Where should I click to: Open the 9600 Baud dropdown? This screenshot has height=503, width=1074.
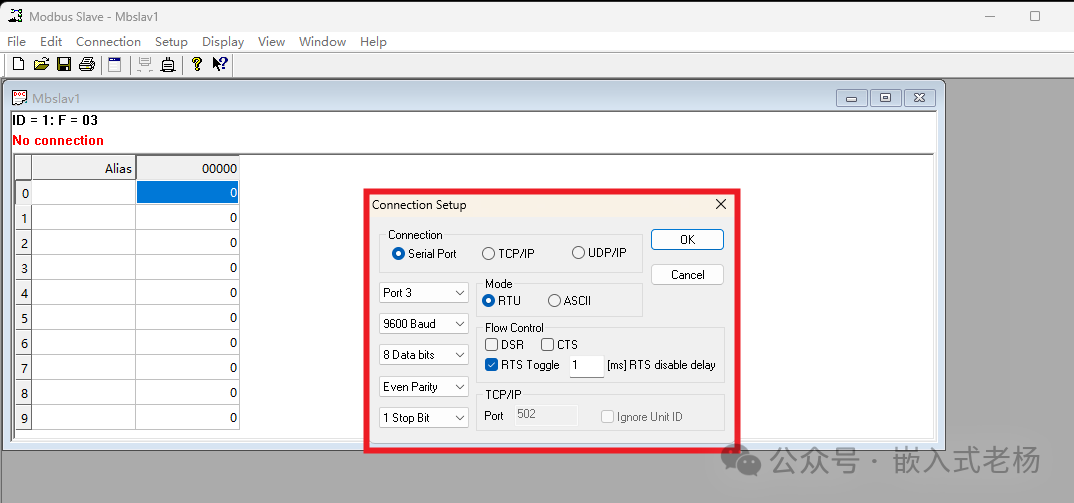coord(423,323)
